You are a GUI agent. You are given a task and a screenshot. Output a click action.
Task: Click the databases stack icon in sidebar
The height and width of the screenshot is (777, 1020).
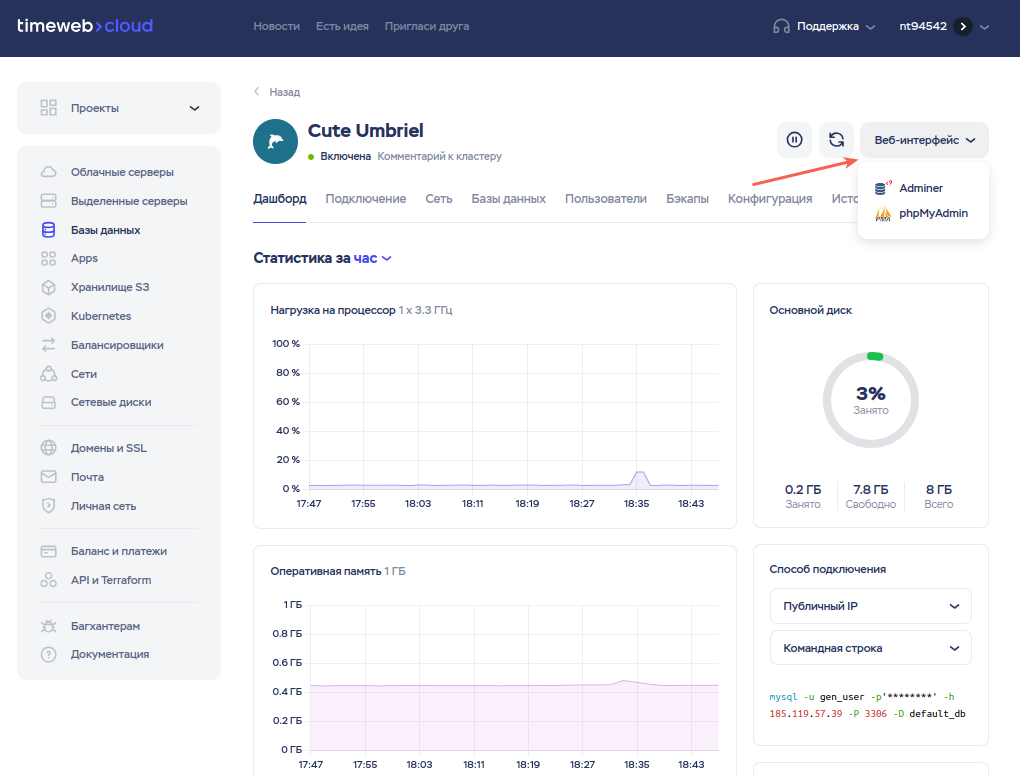point(48,230)
